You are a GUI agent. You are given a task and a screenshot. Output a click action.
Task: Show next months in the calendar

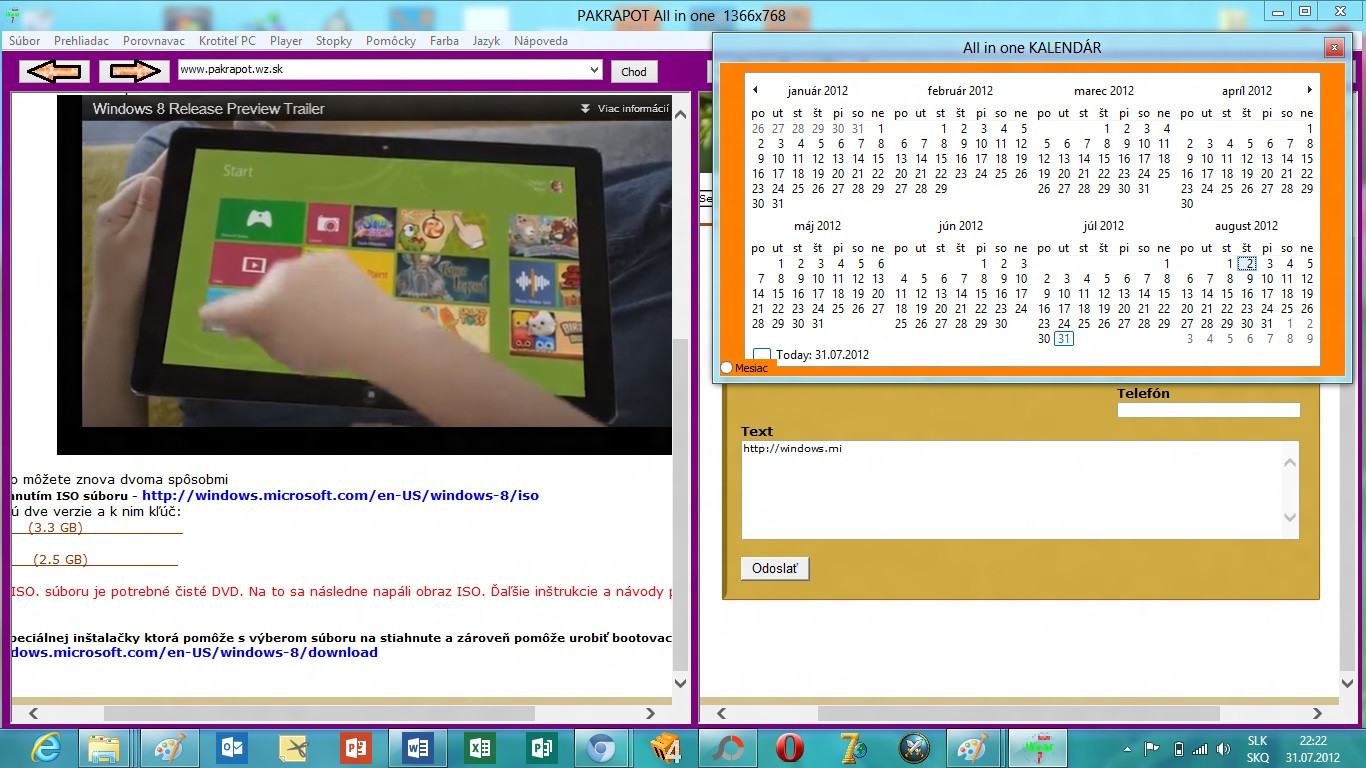click(1309, 90)
